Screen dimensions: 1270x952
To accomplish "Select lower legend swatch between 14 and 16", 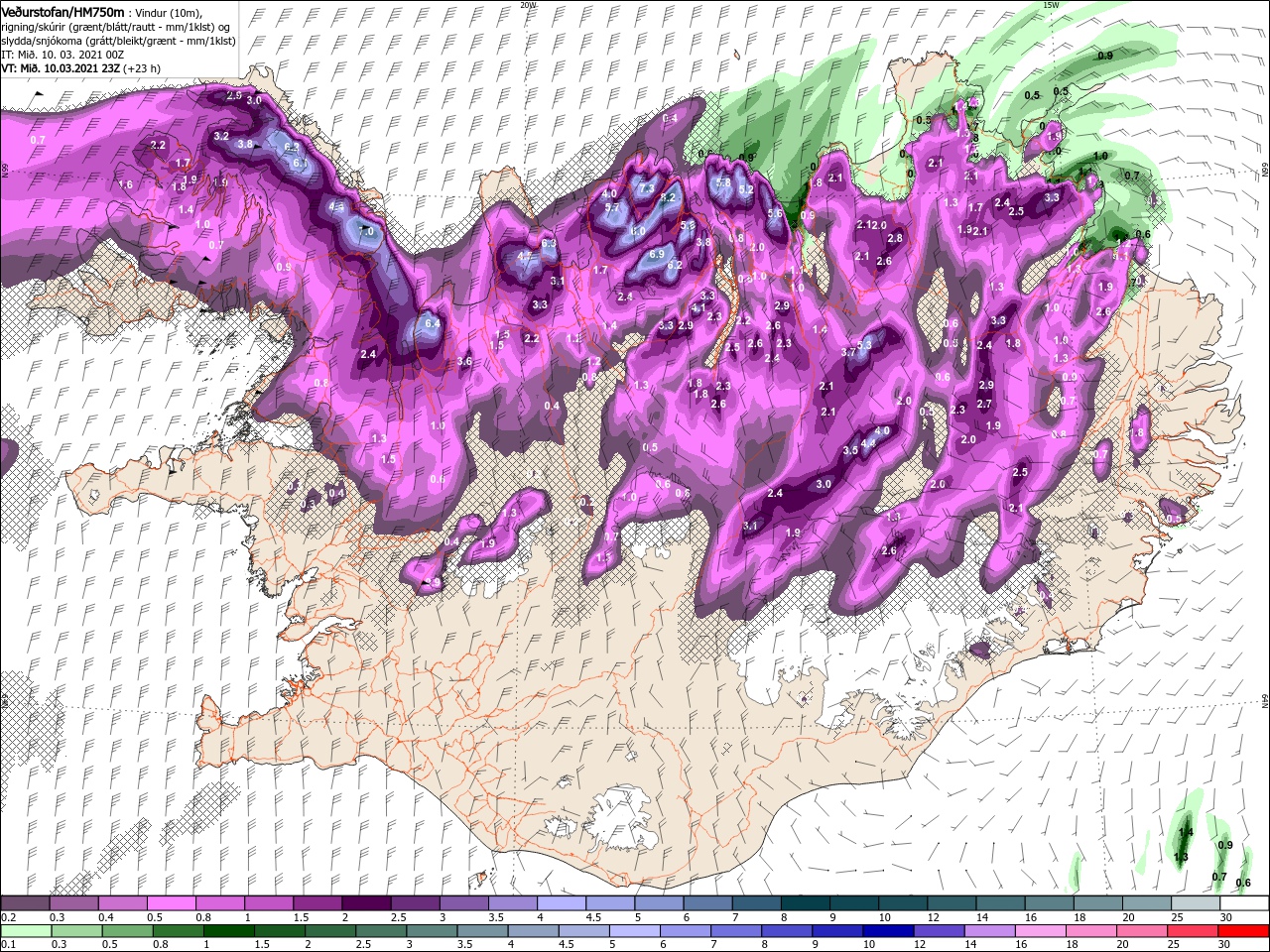I will tap(990, 930).
